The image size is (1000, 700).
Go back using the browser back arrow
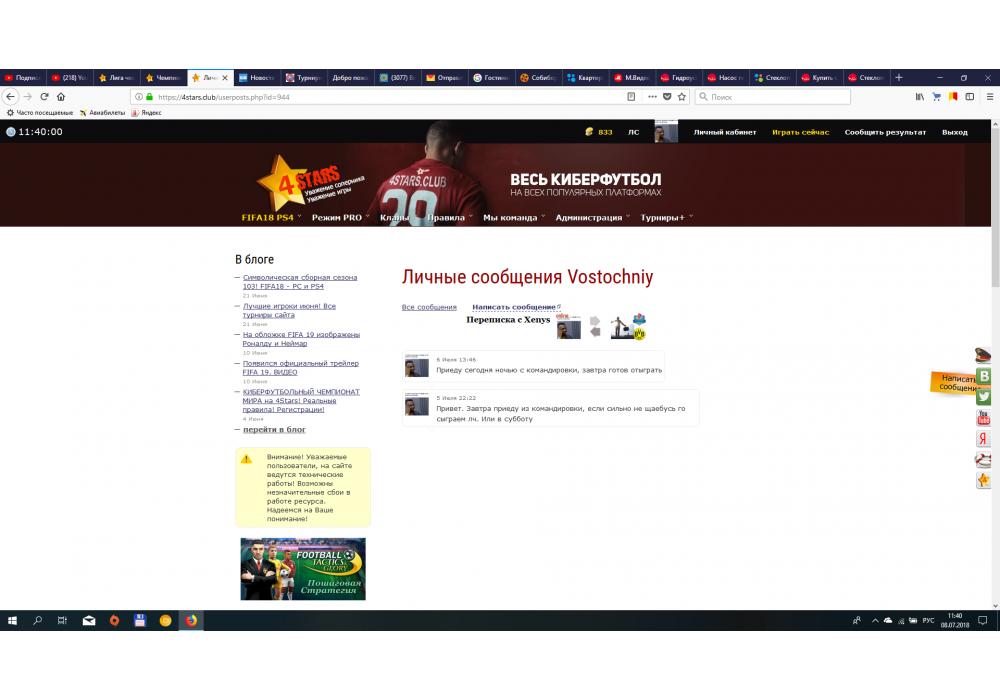coord(10,97)
